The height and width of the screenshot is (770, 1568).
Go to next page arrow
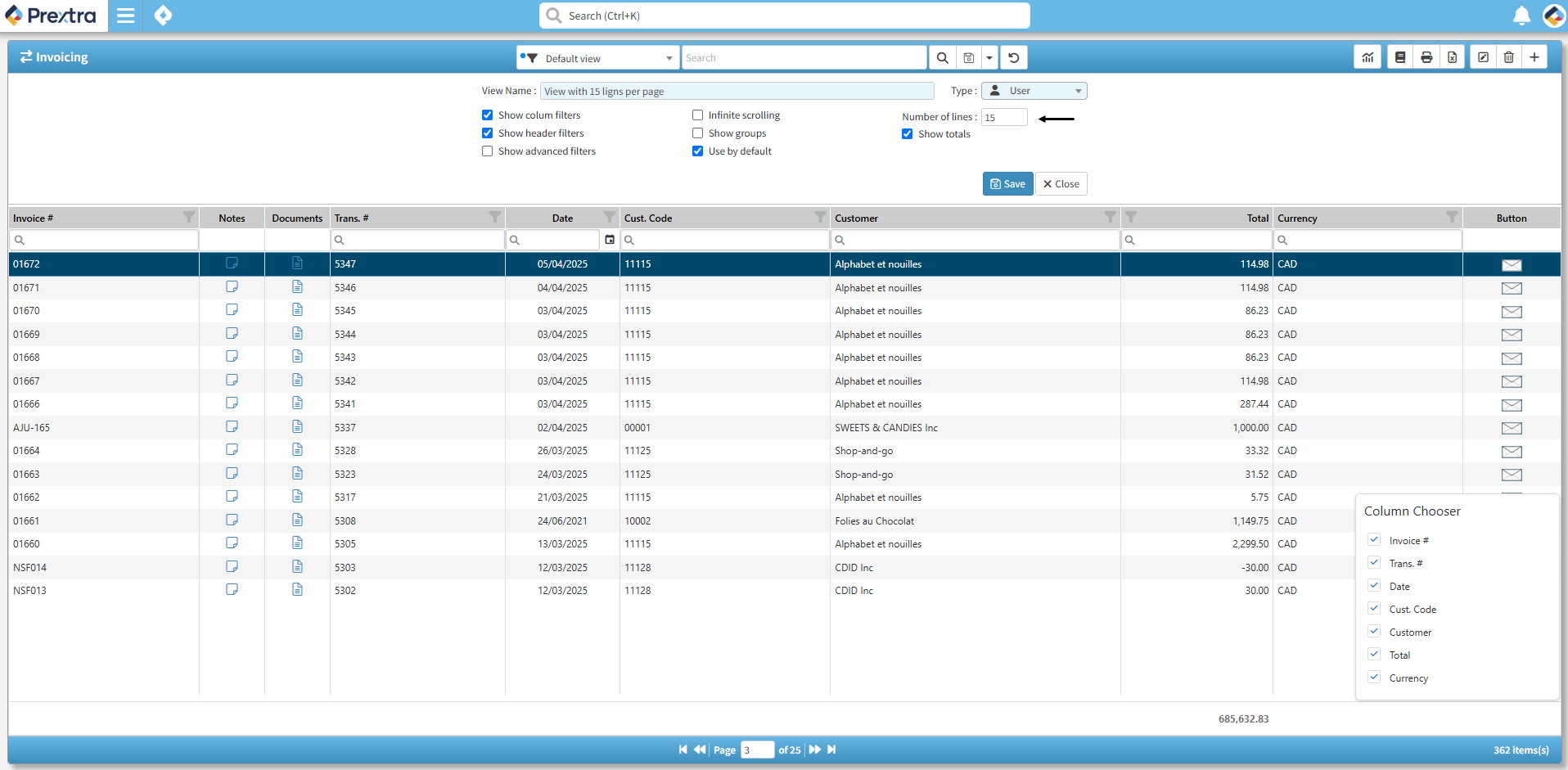coord(815,750)
